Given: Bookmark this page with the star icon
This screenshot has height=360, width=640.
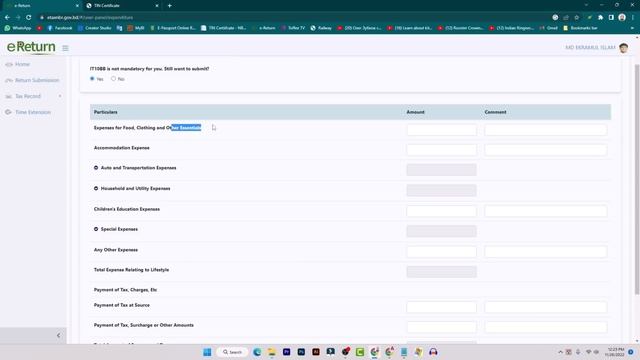Looking at the screenshot, I should (x=577, y=18).
